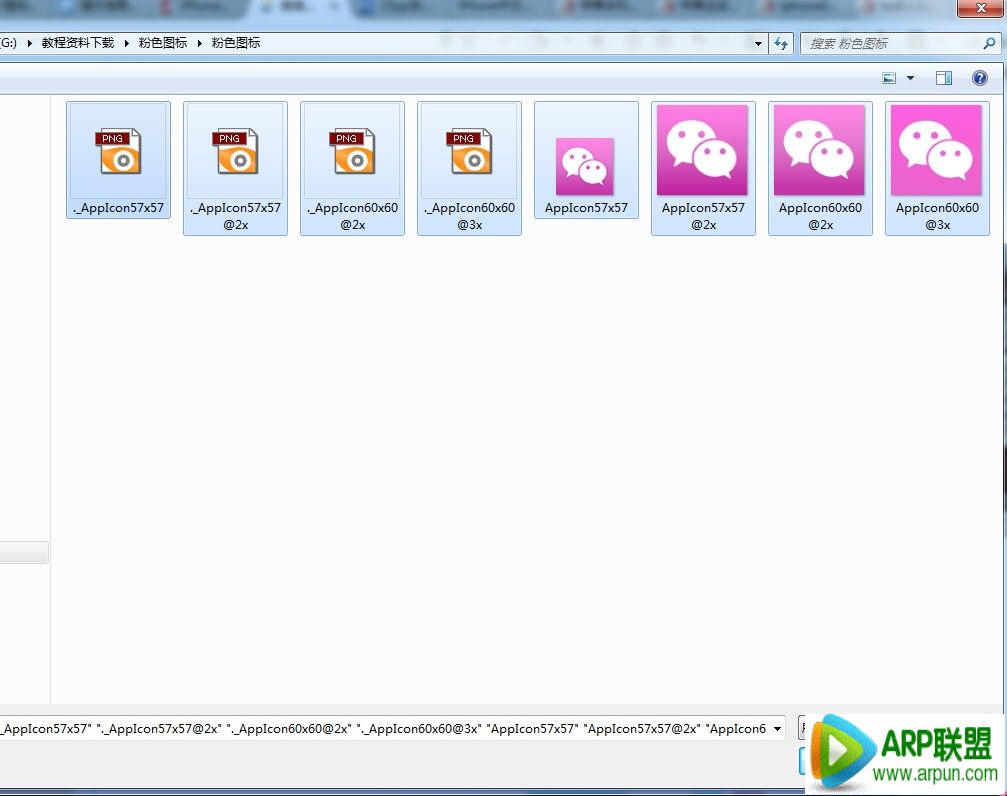
Task: Open the view options dropdown arrow
Action: 910,78
